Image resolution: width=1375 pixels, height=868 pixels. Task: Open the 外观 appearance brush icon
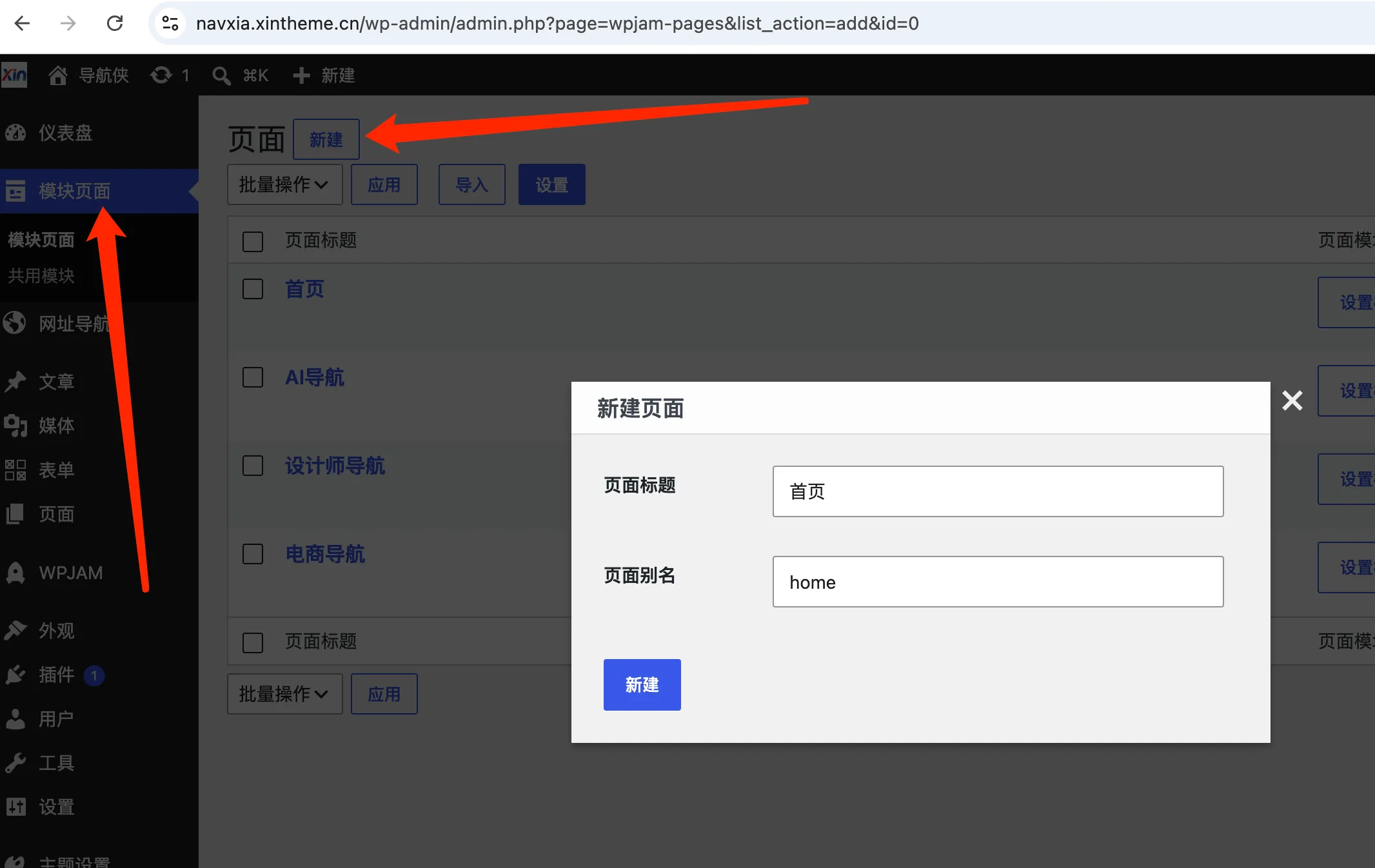[15, 630]
